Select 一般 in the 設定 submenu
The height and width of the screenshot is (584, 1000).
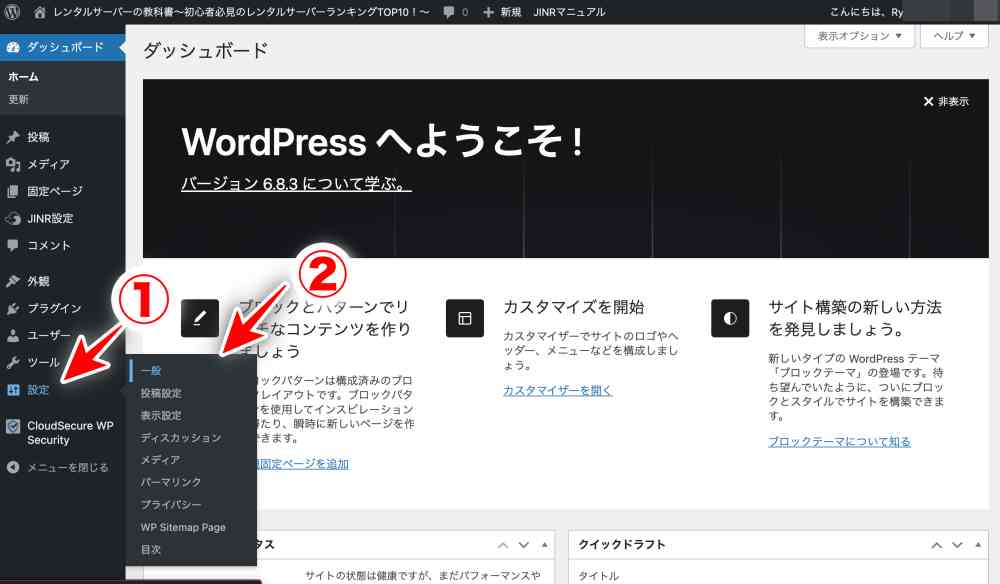click(151, 371)
